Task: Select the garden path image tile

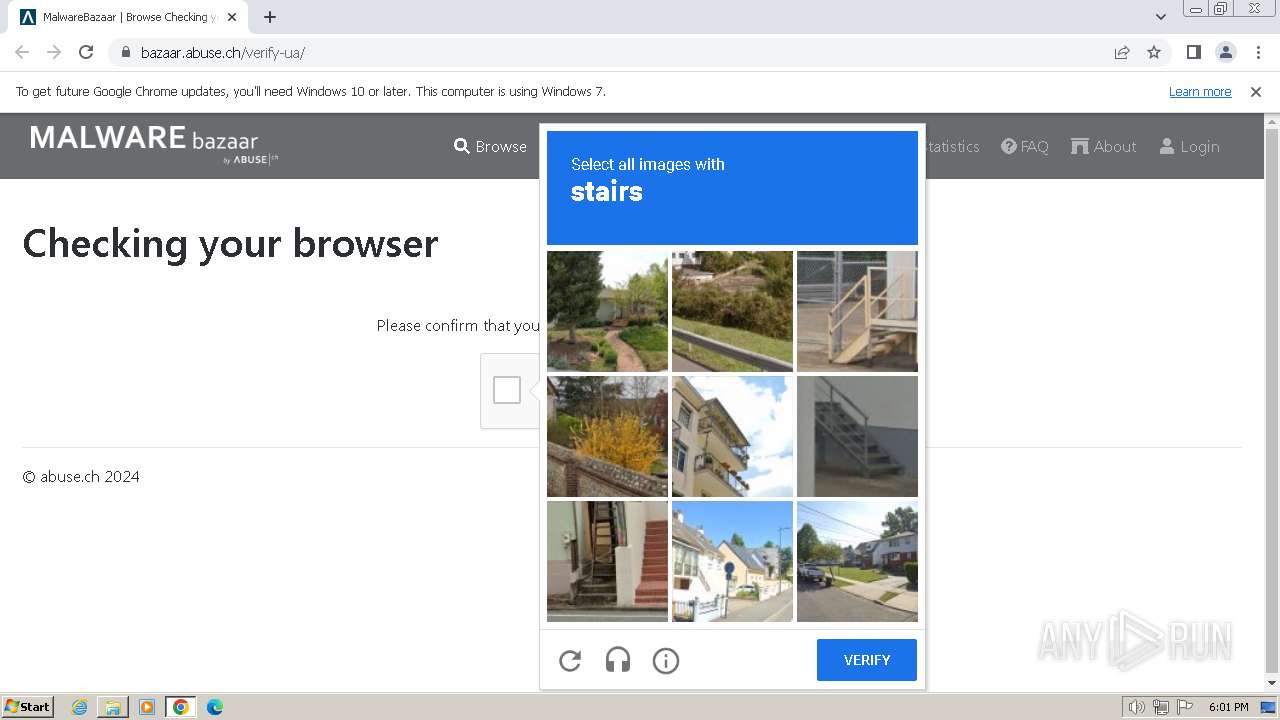Action: (x=607, y=311)
